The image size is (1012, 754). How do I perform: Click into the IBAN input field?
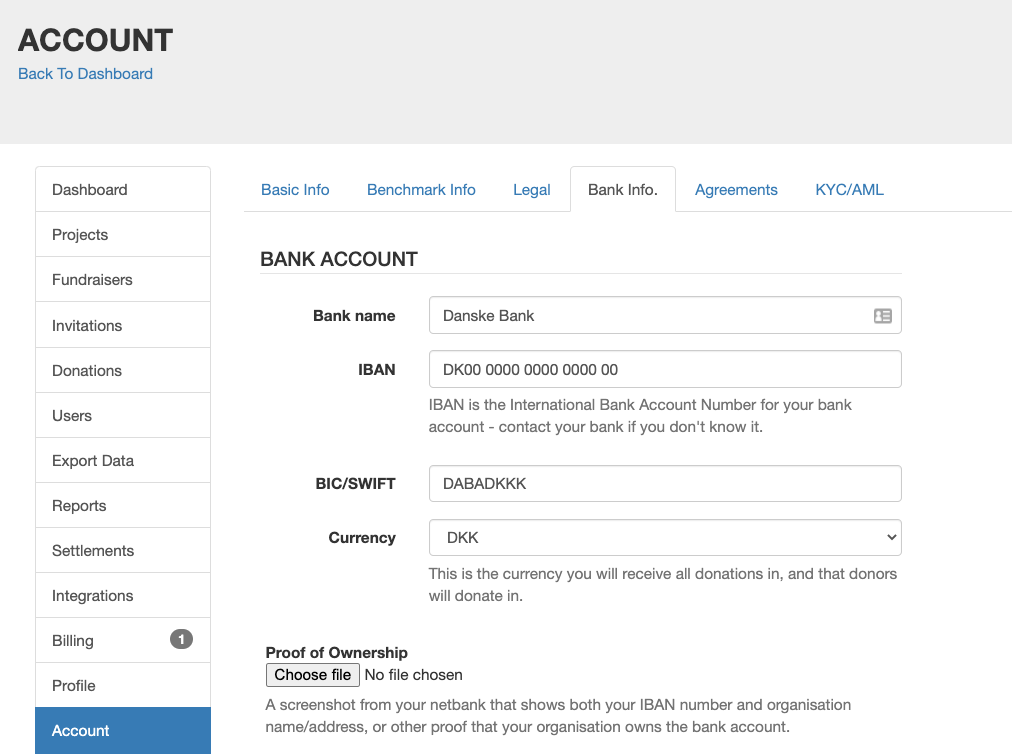click(x=665, y=369)
